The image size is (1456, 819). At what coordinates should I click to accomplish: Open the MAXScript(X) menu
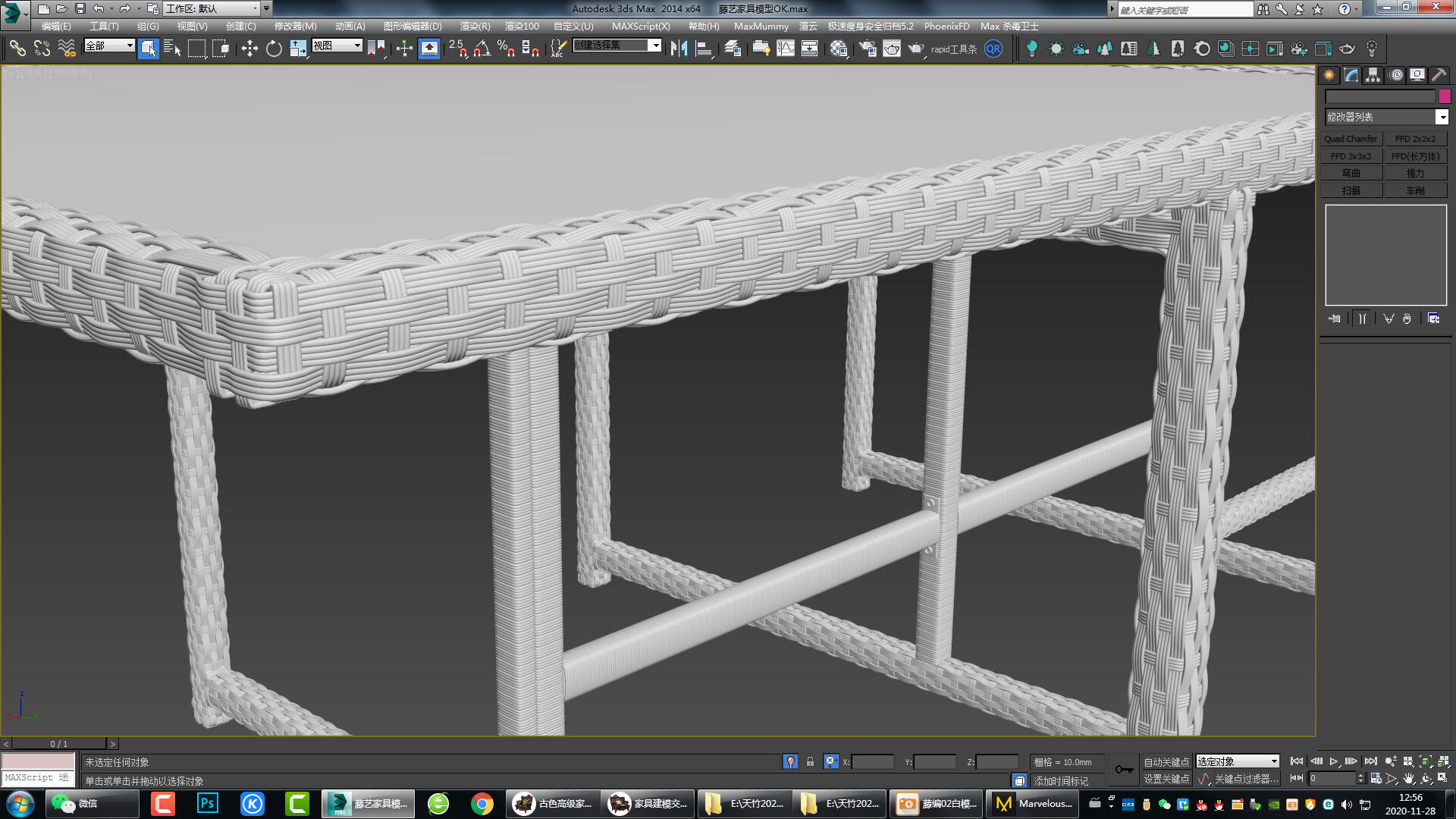tap(640, 26)
